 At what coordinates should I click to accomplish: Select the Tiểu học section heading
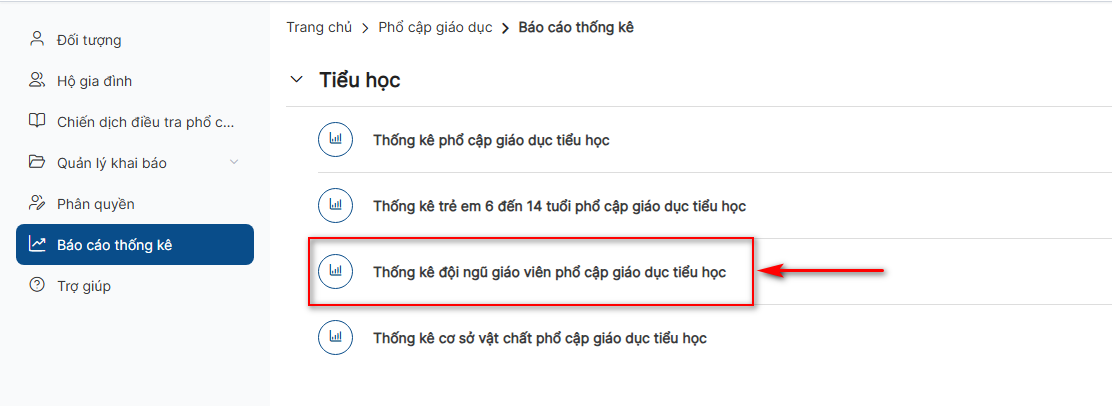tap(360, 80)
